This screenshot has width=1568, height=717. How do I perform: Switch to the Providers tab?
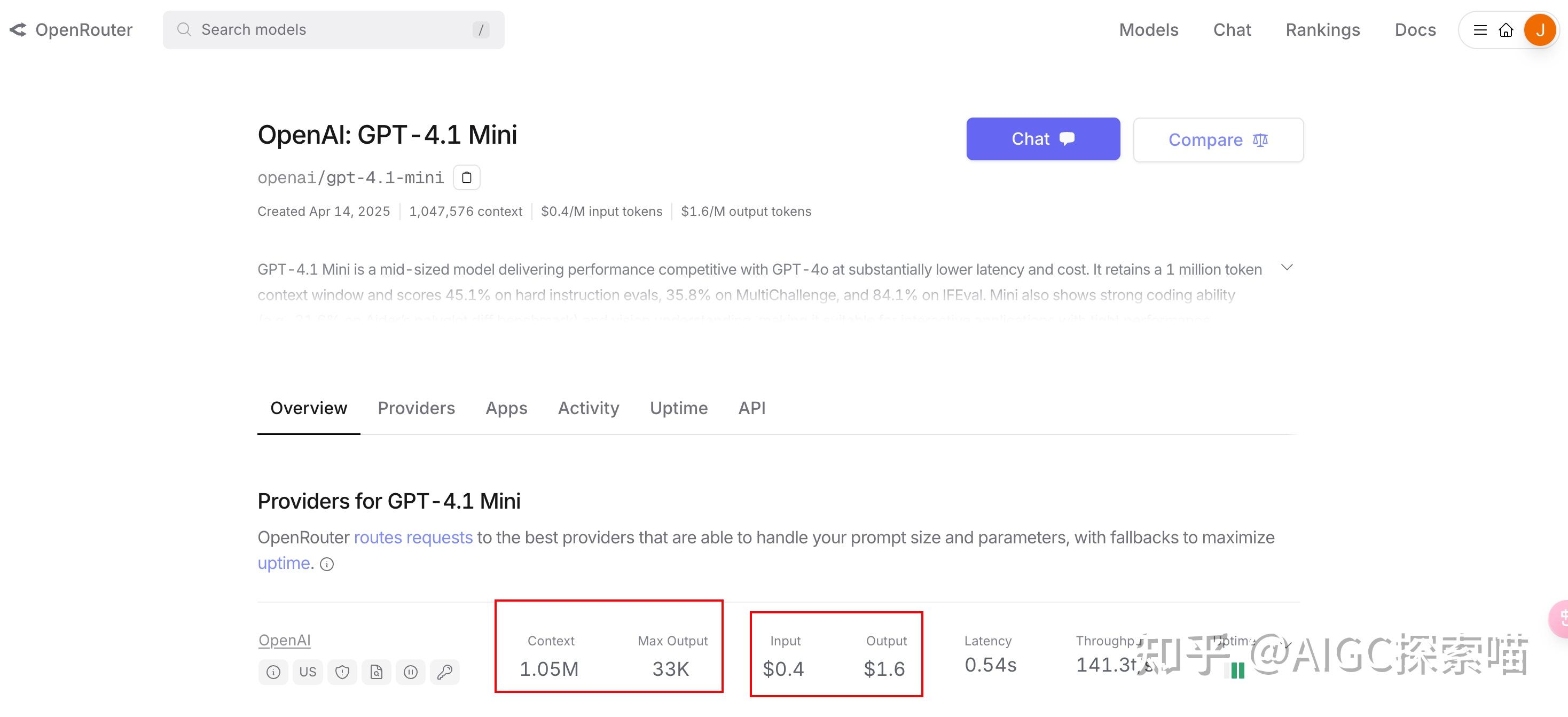point(415,408)
